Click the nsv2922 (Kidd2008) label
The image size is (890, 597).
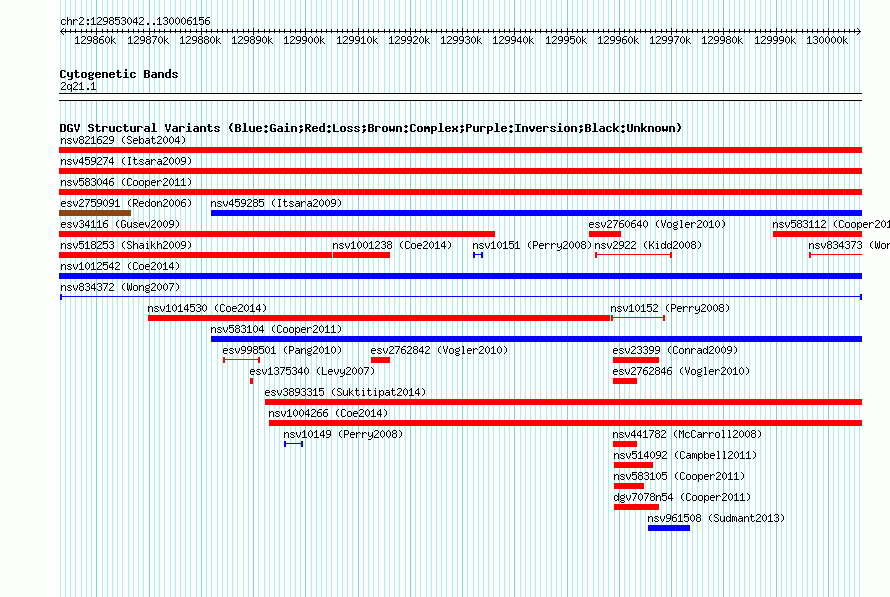click(x=648, y=245)
